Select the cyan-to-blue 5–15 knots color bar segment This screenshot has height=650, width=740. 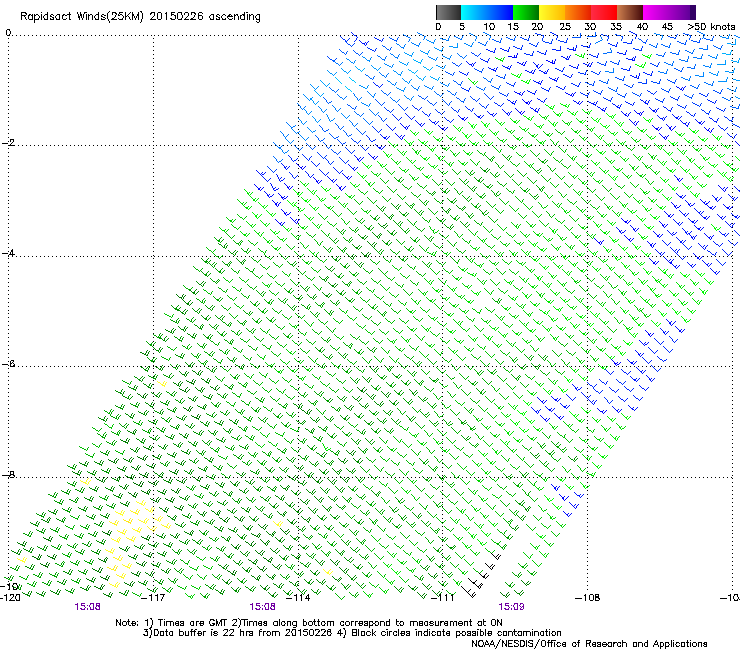click(x=487, y=12)
